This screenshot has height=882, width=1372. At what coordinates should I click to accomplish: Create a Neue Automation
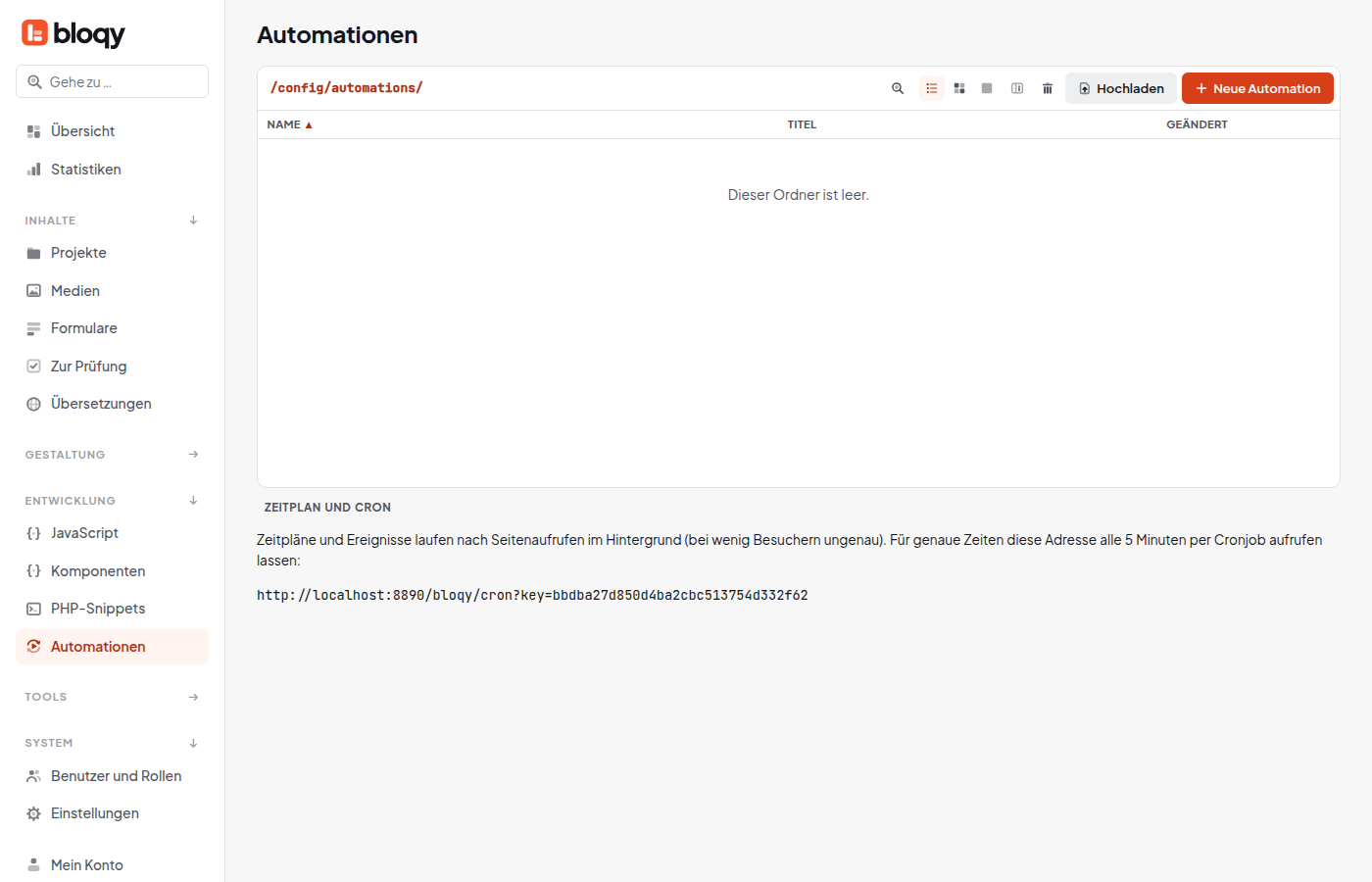click(1257, 88)
